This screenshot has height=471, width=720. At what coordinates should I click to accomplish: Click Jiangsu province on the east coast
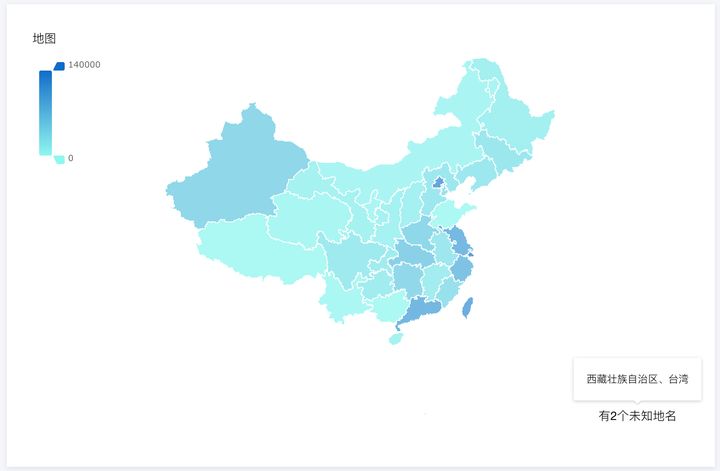point(459,240)
